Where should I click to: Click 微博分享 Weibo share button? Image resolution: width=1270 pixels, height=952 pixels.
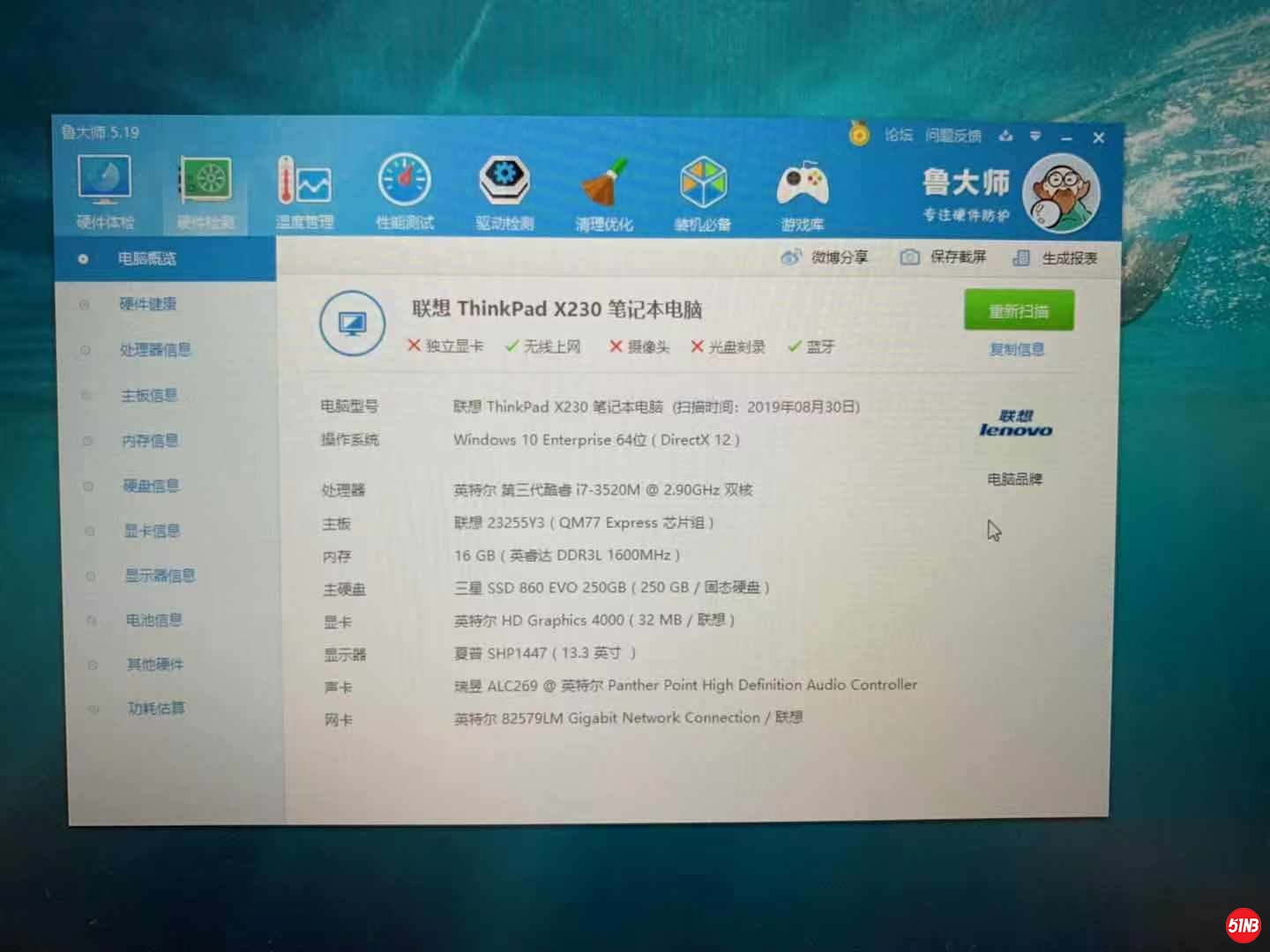point(825,257)
